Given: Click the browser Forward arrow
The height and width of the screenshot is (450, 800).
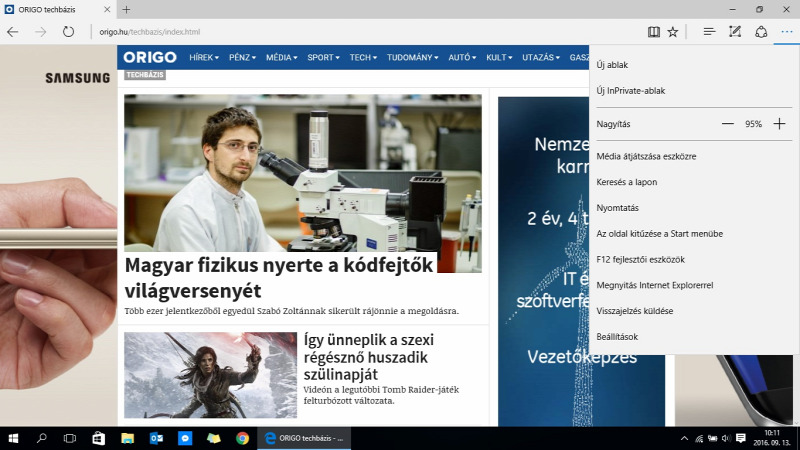Looking at the screenshot, I should click(40, 32).
